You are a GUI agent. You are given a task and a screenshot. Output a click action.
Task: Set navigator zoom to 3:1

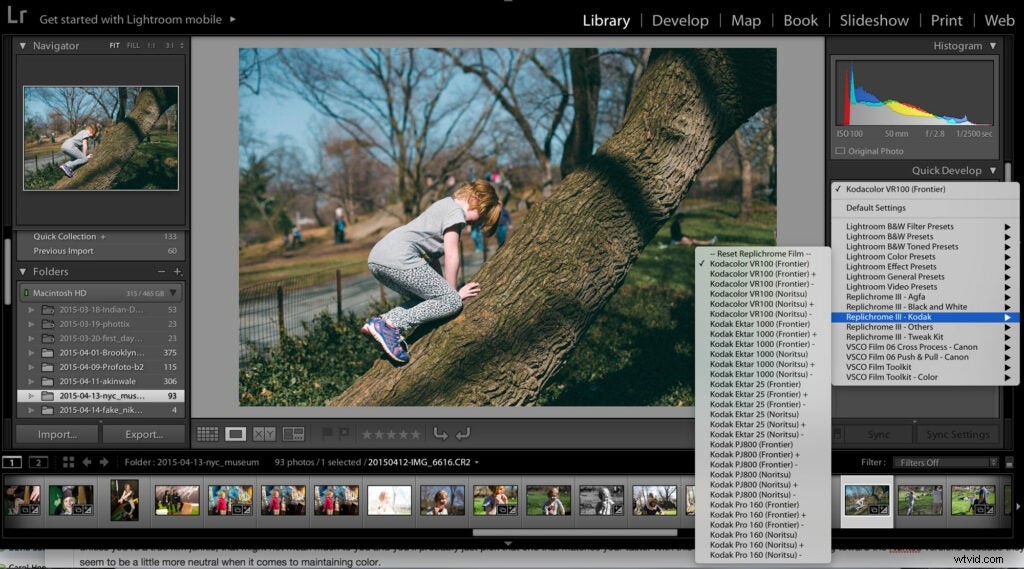169,46
